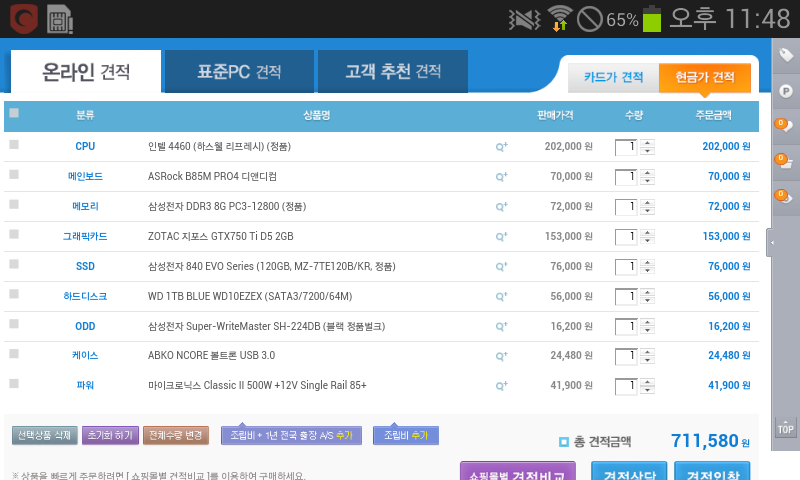Increase ODD quantity with up arrow
Image resolution: width=800 pixels, height=480 pixels.
click(647, 322)
